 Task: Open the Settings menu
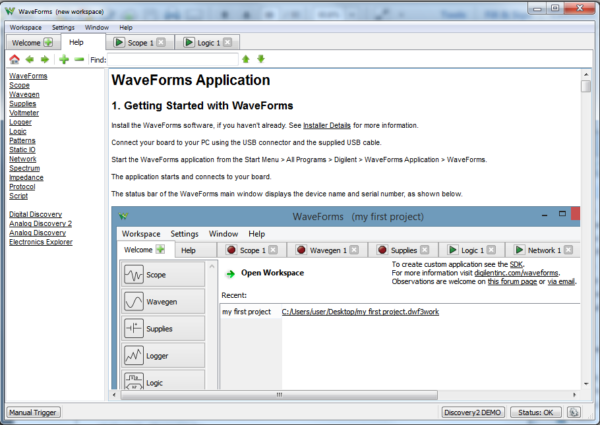63,28
